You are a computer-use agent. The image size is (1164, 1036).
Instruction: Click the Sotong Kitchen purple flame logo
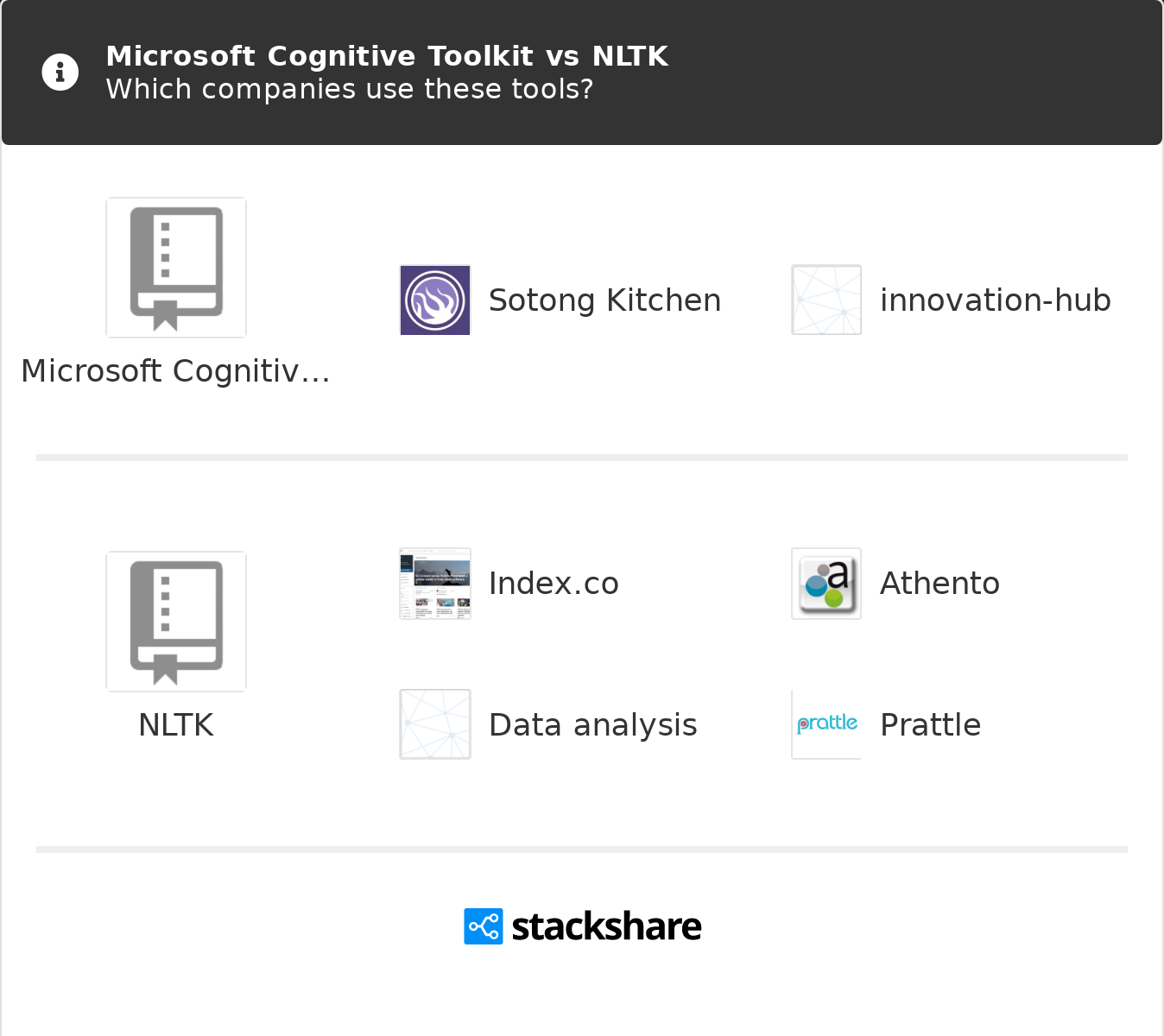(x=435, y=300)
